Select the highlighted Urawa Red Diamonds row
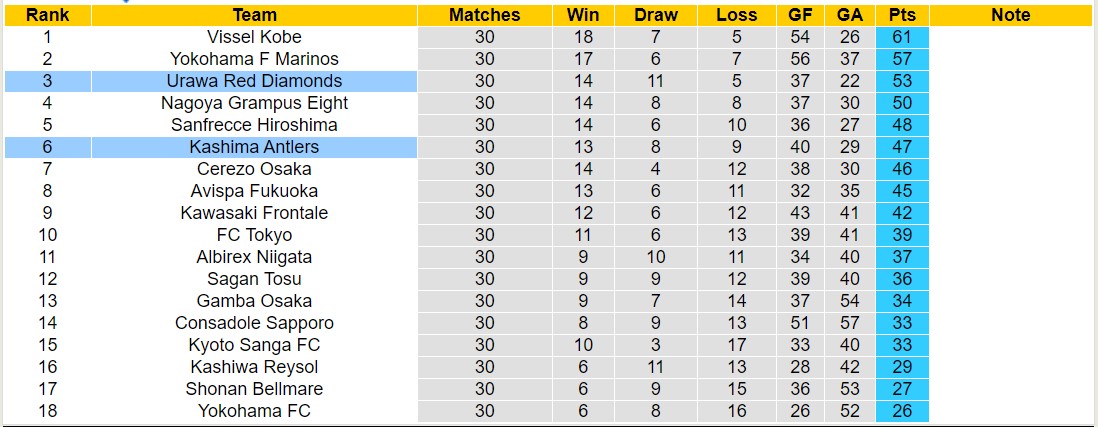 tap(254, 81)
